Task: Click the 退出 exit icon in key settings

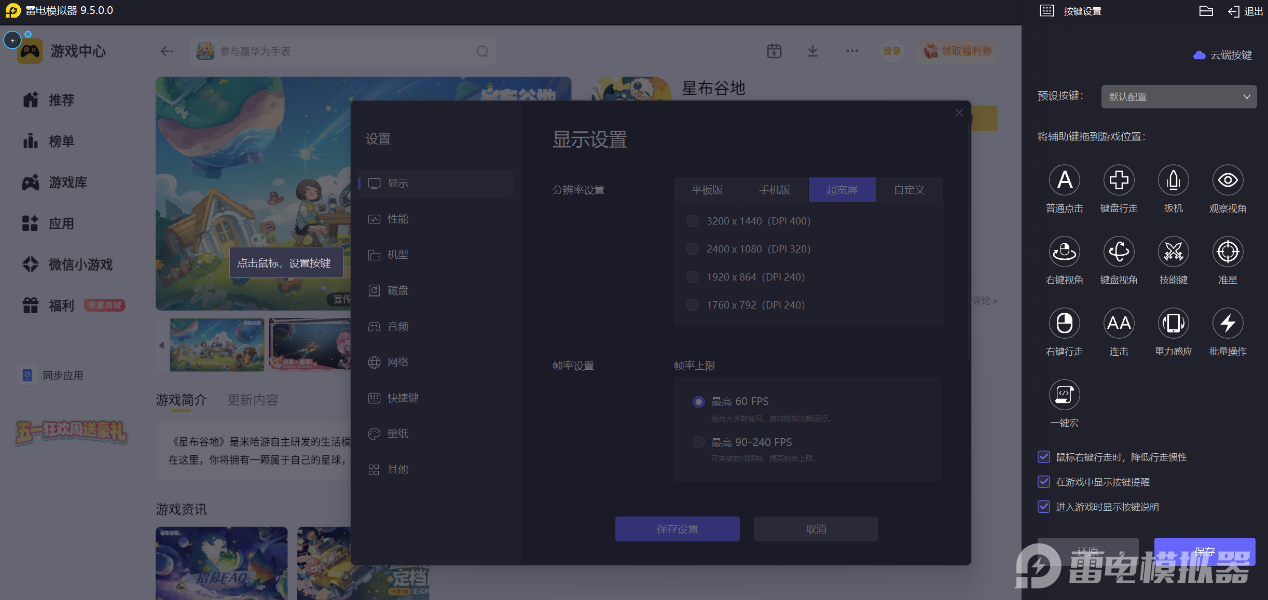Action: [x=1245, y=11]
